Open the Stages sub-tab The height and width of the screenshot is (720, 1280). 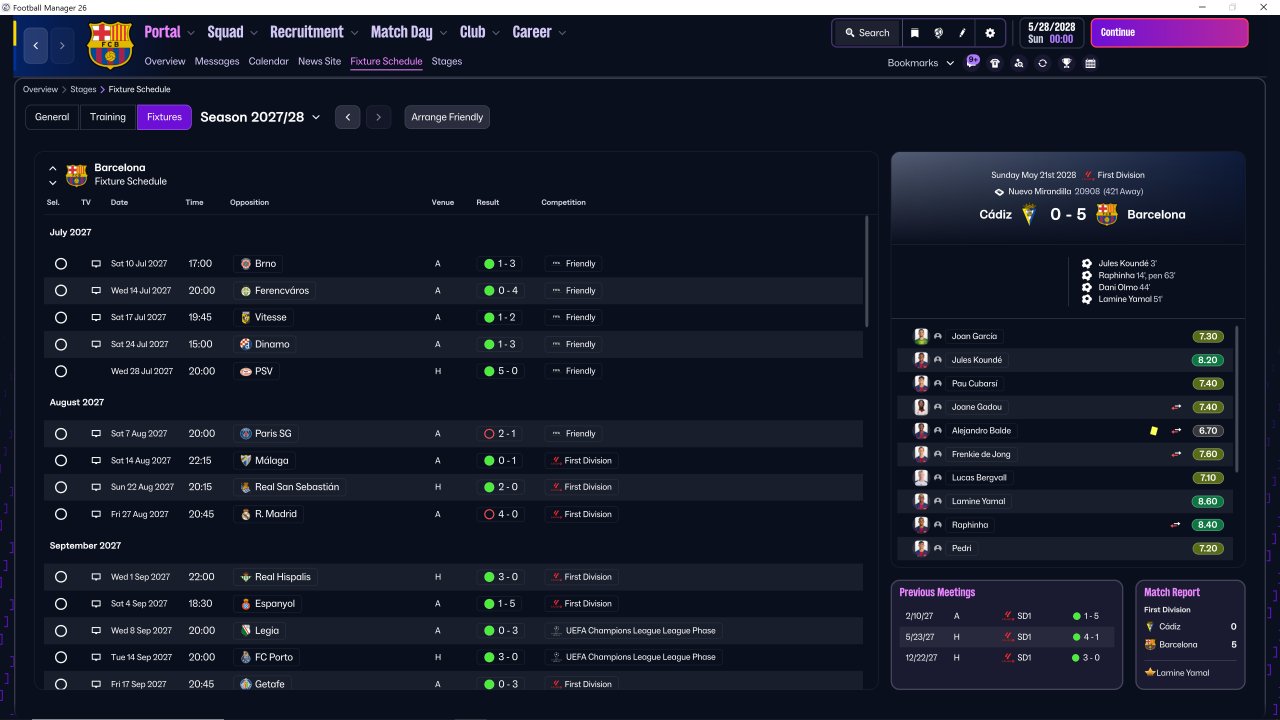pyautogui.click(x=447, y=61)
